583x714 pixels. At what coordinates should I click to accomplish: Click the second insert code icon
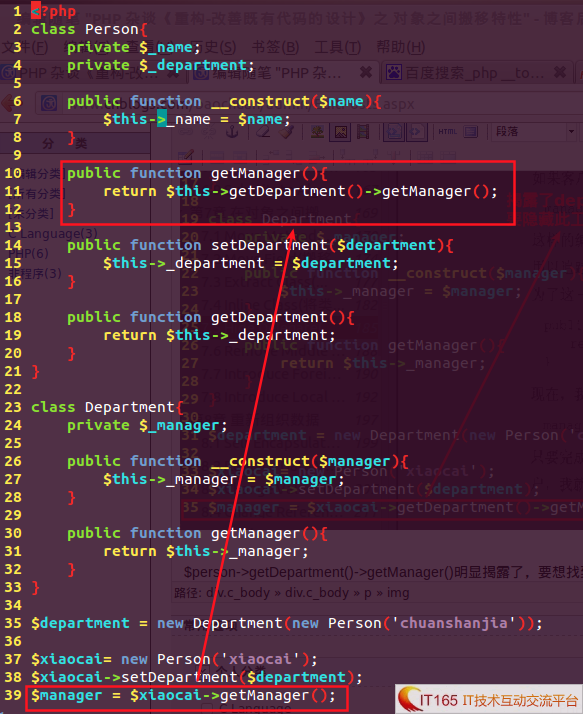417,132
